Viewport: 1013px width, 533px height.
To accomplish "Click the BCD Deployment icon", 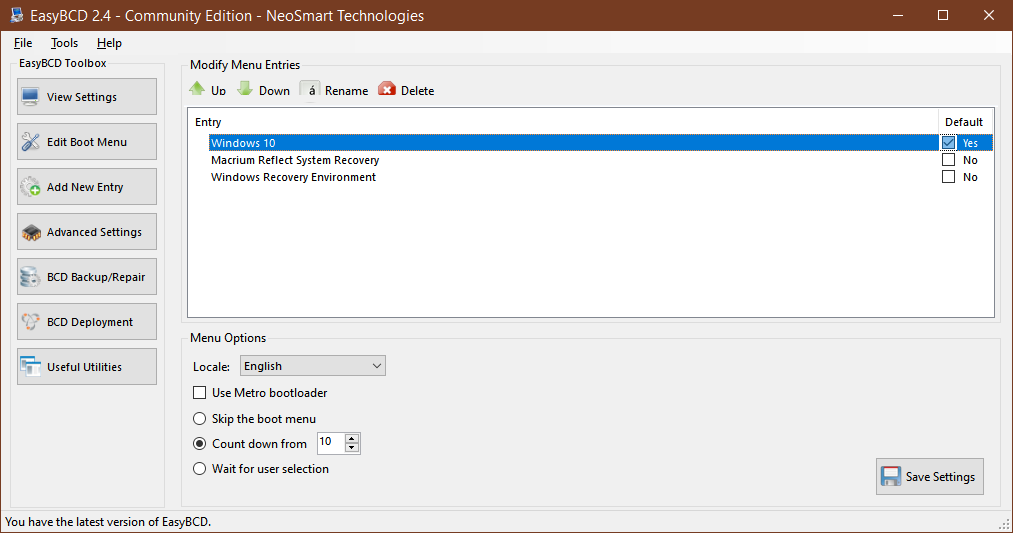I will 30,322.
